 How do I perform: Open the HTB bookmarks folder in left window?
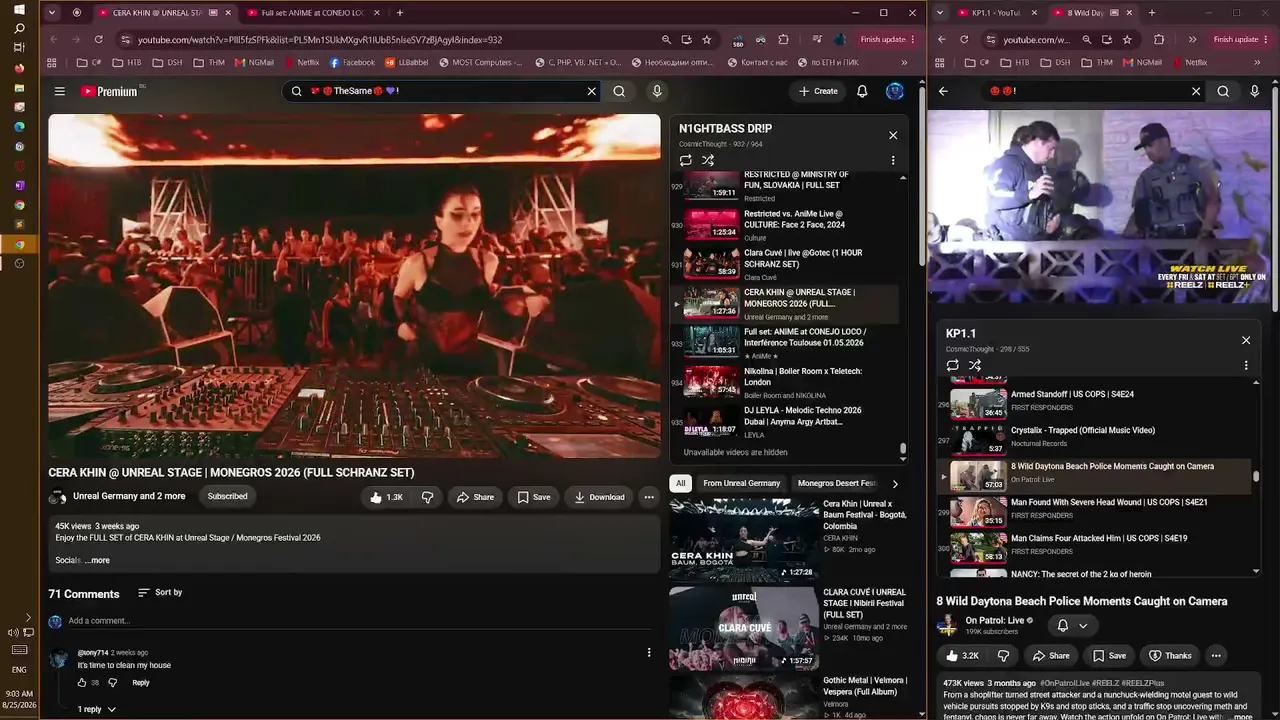[126, 62]
